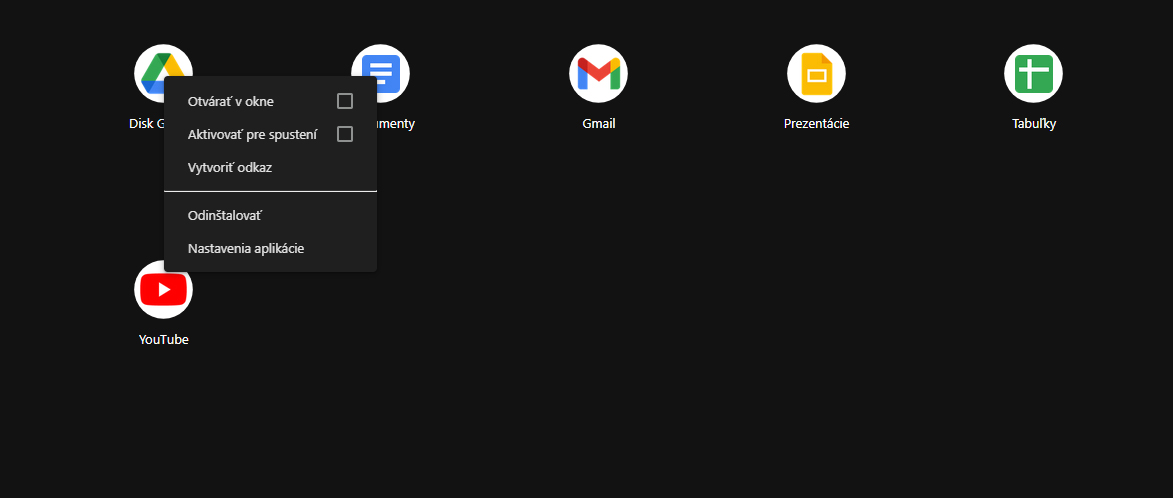Click the Otvárať v okne menu label
Viewport: 1173px width, 498px height.
pos(230,102)
